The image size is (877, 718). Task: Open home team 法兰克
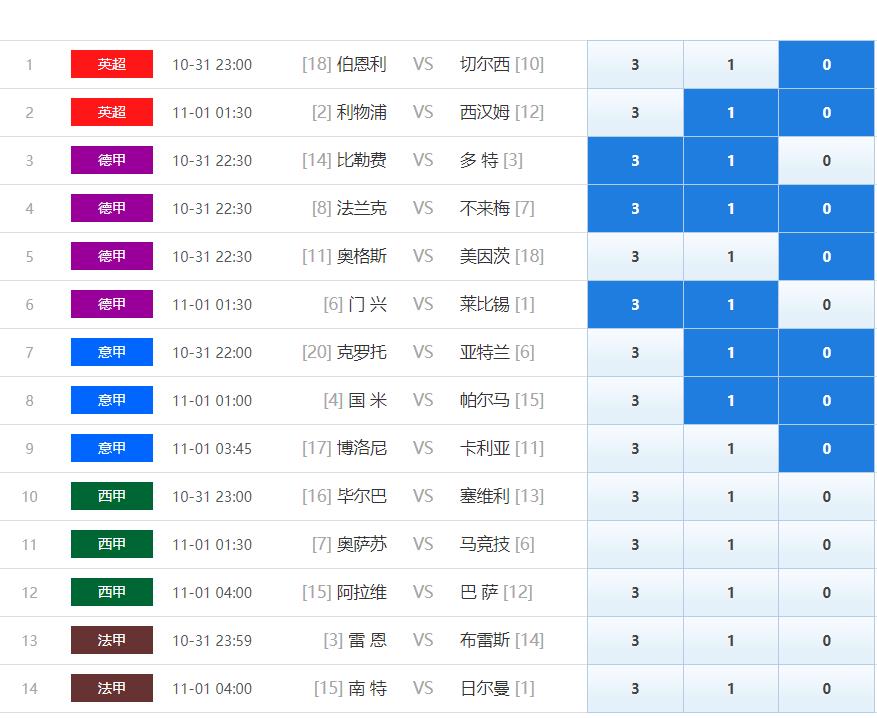(x=361, y=209)
